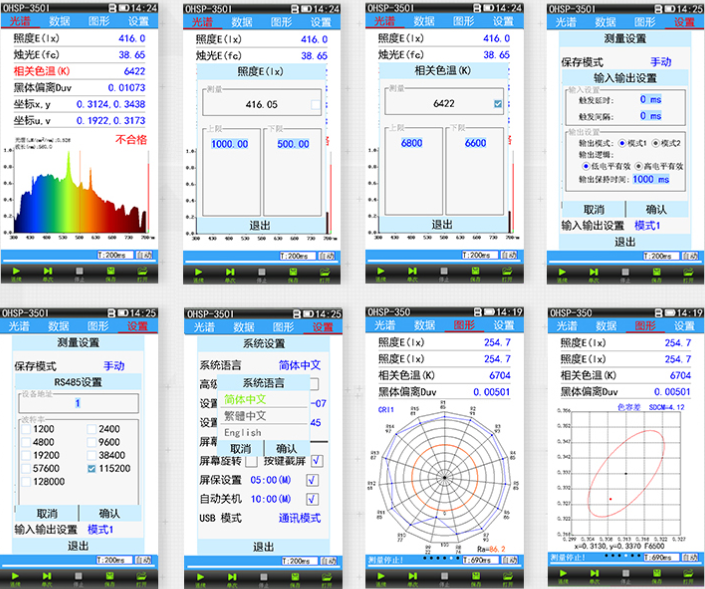Click the save icon below the 输入输出设置 screen
705x589 pixels.
[656, 272]
